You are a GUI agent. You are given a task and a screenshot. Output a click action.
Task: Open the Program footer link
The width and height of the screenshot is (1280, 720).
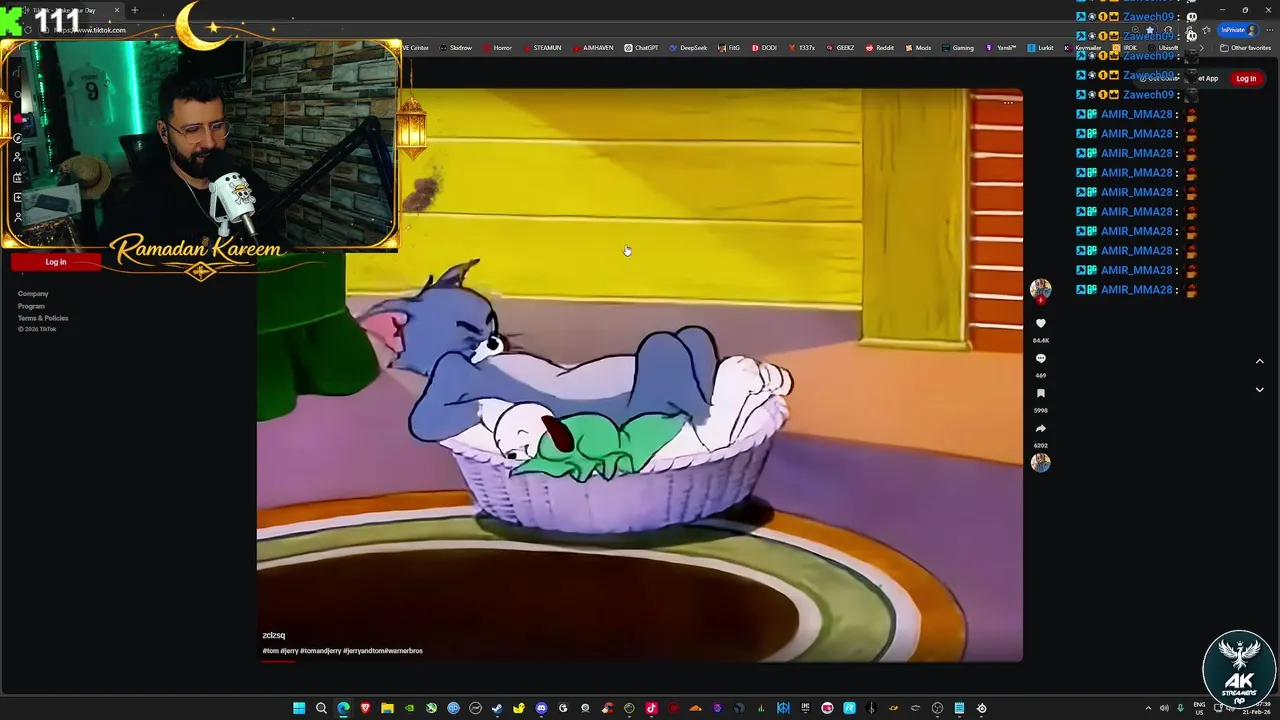31,306
